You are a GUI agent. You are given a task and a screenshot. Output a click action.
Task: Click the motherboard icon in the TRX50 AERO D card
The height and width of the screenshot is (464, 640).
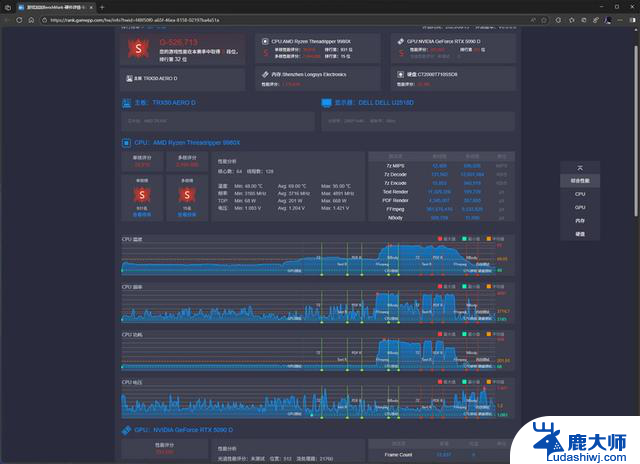coord(129,78)
